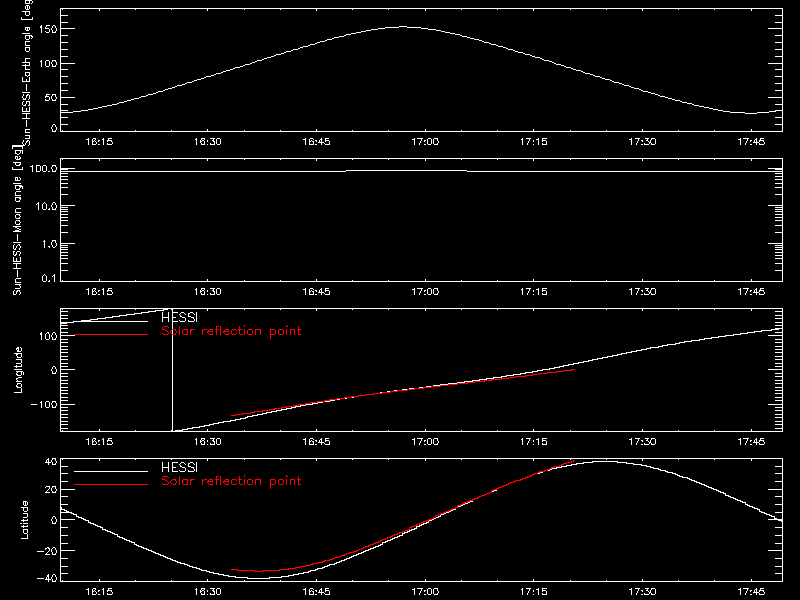Click red legend line sample in Longitude plot

tap(111, 335)
